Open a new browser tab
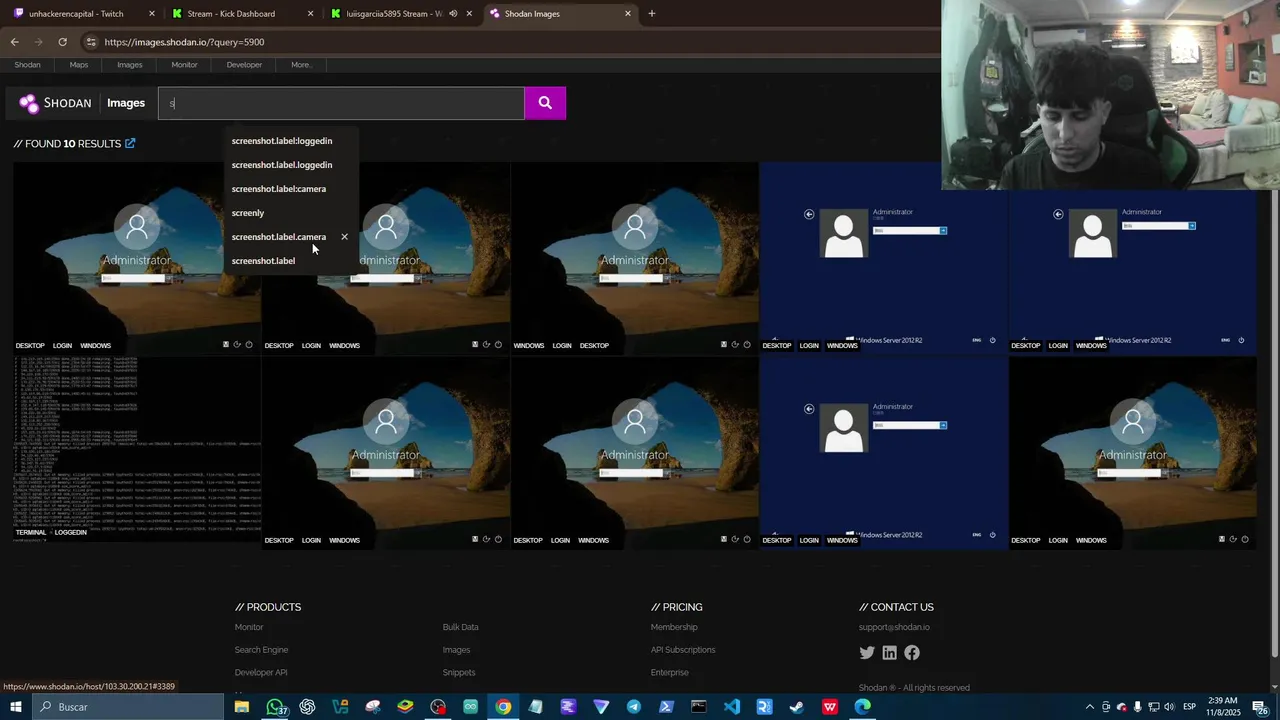This screenshot has width=1280, height=720. tap(652, 14)
